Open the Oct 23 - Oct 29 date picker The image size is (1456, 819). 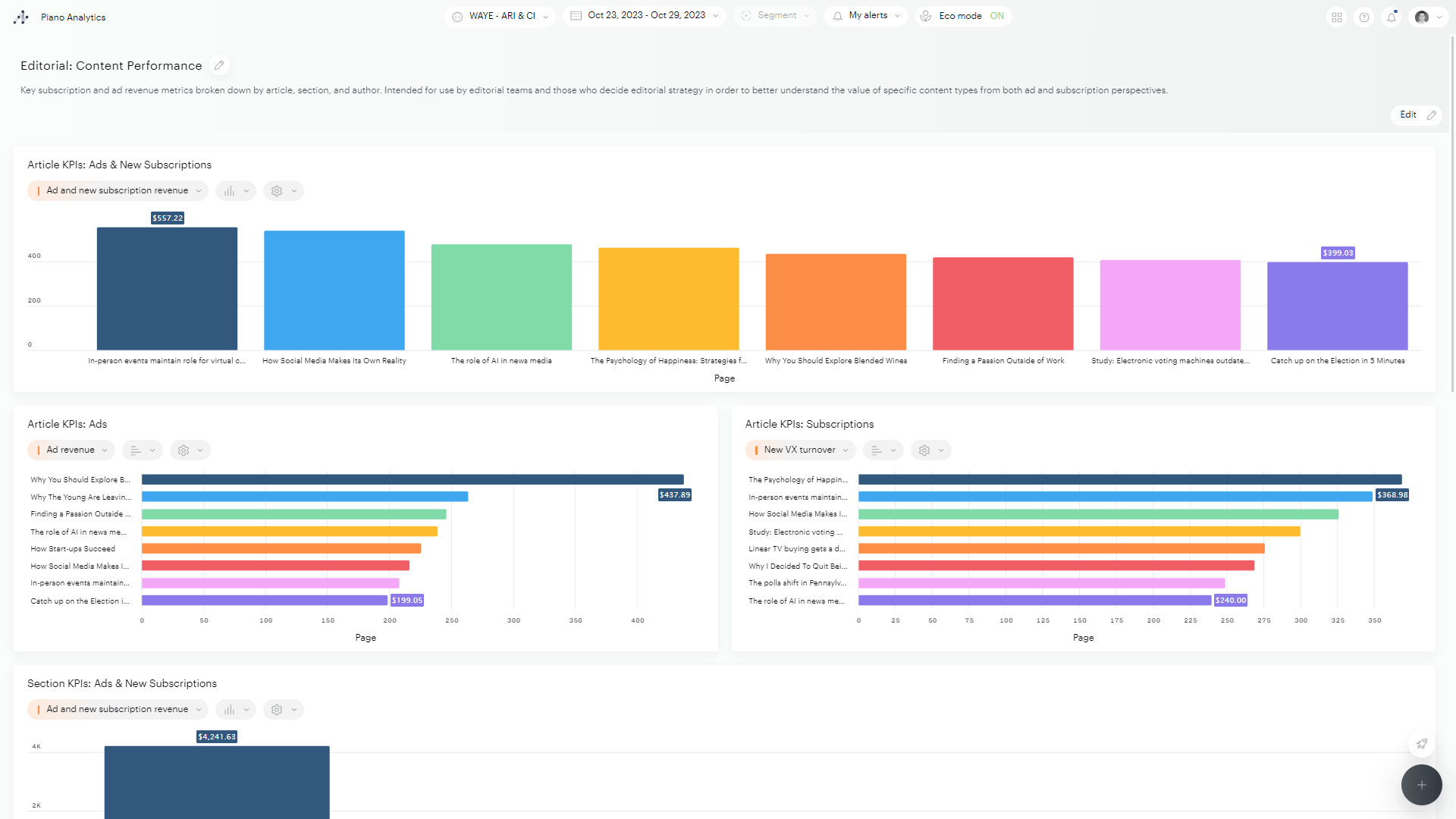pos(645,16)
